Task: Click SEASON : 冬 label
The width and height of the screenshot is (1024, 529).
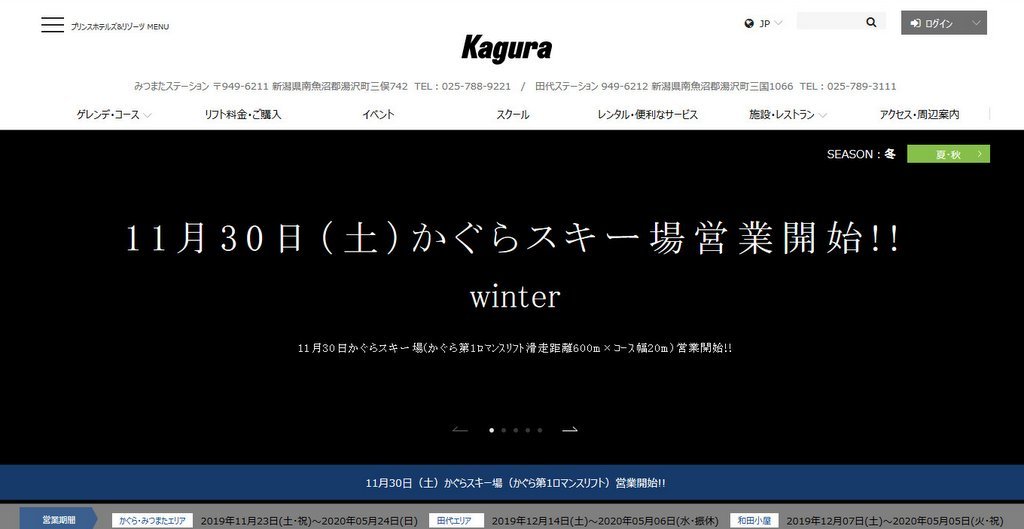Action: [x=861, y=154]
